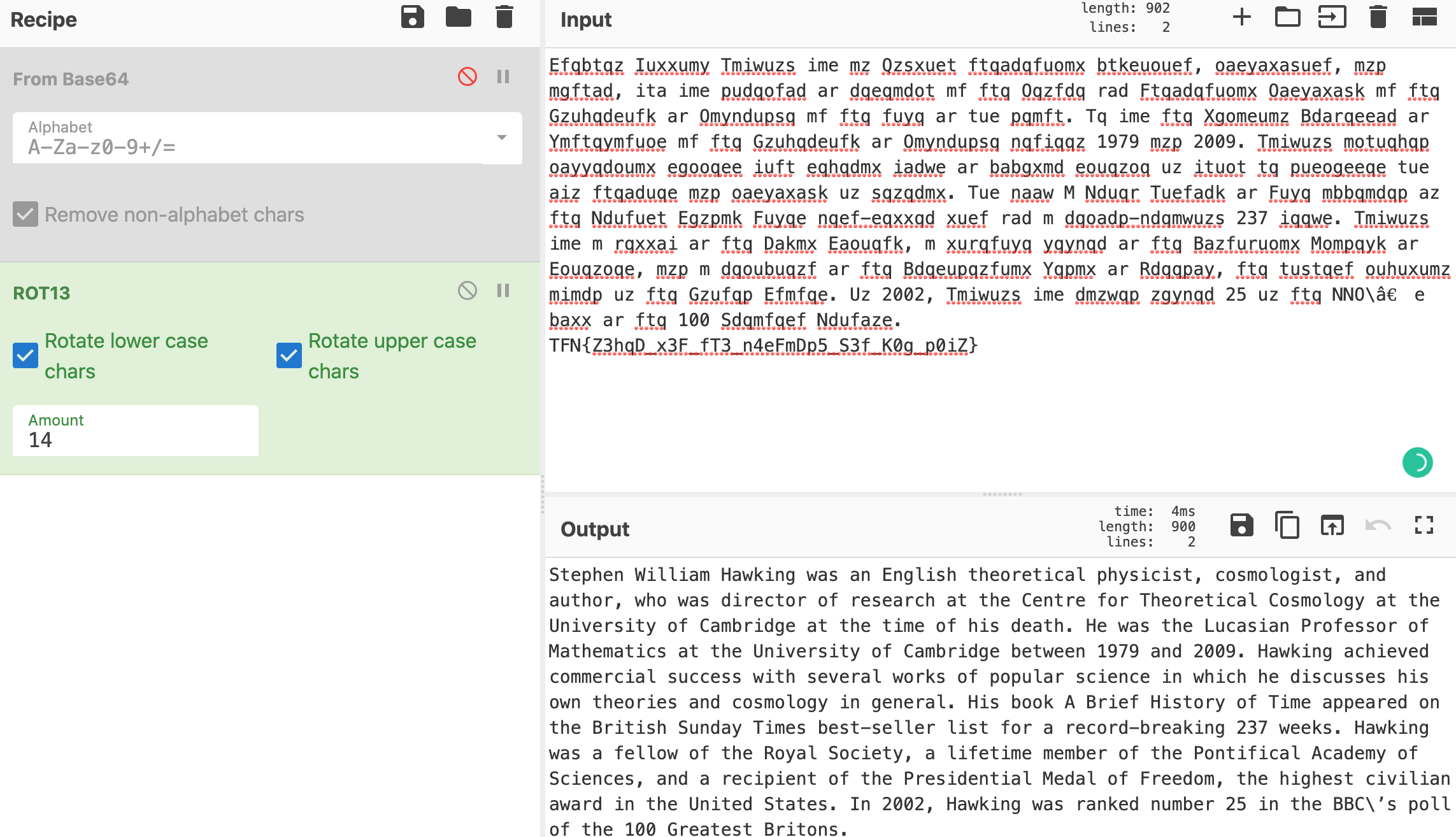This screenshot has height=837, width=1456.
Task: Undo the output change
Action: 1378,525
